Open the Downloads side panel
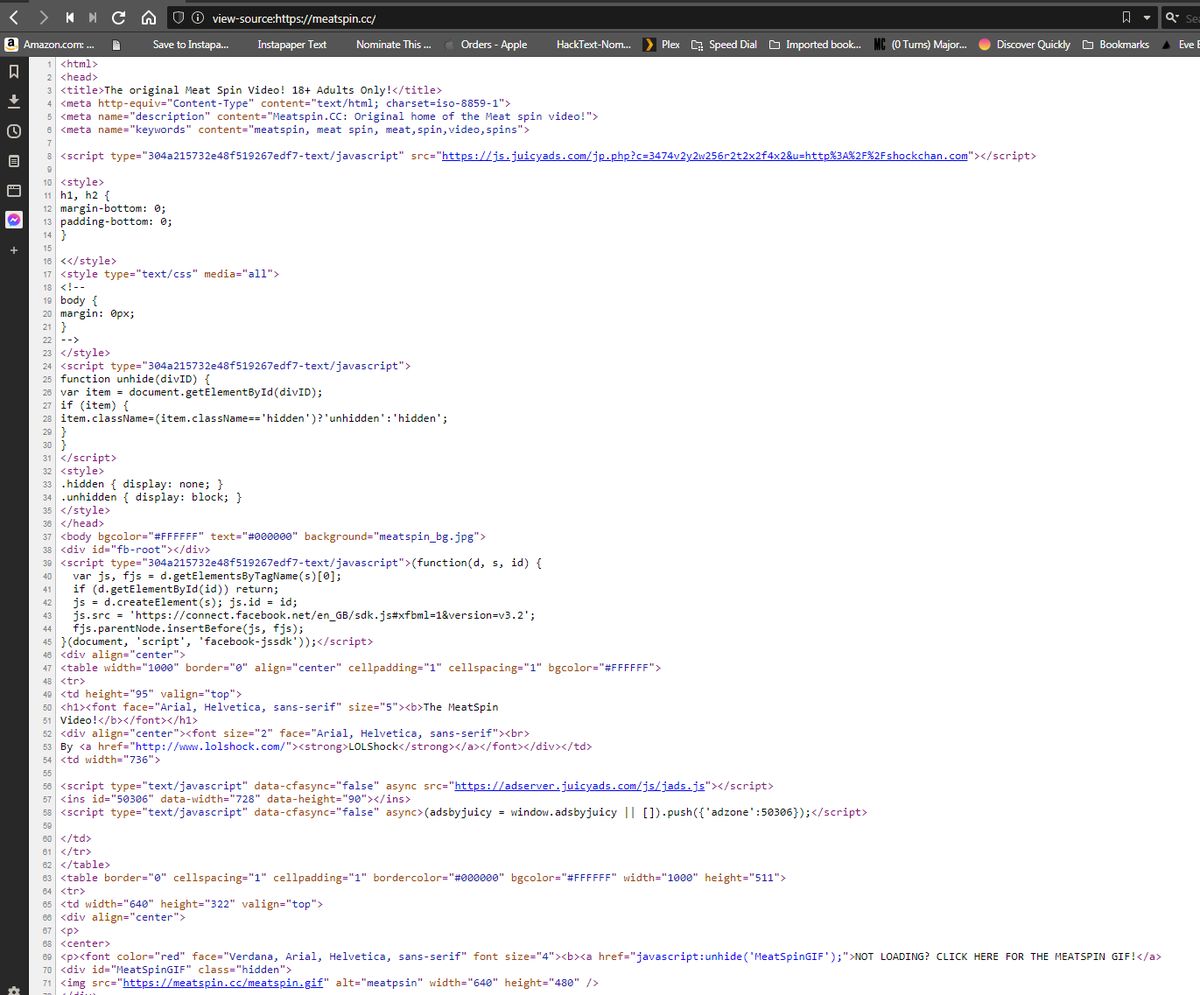Image resolution: width=1200 pixels, height=995 pixels. point(14,101)
